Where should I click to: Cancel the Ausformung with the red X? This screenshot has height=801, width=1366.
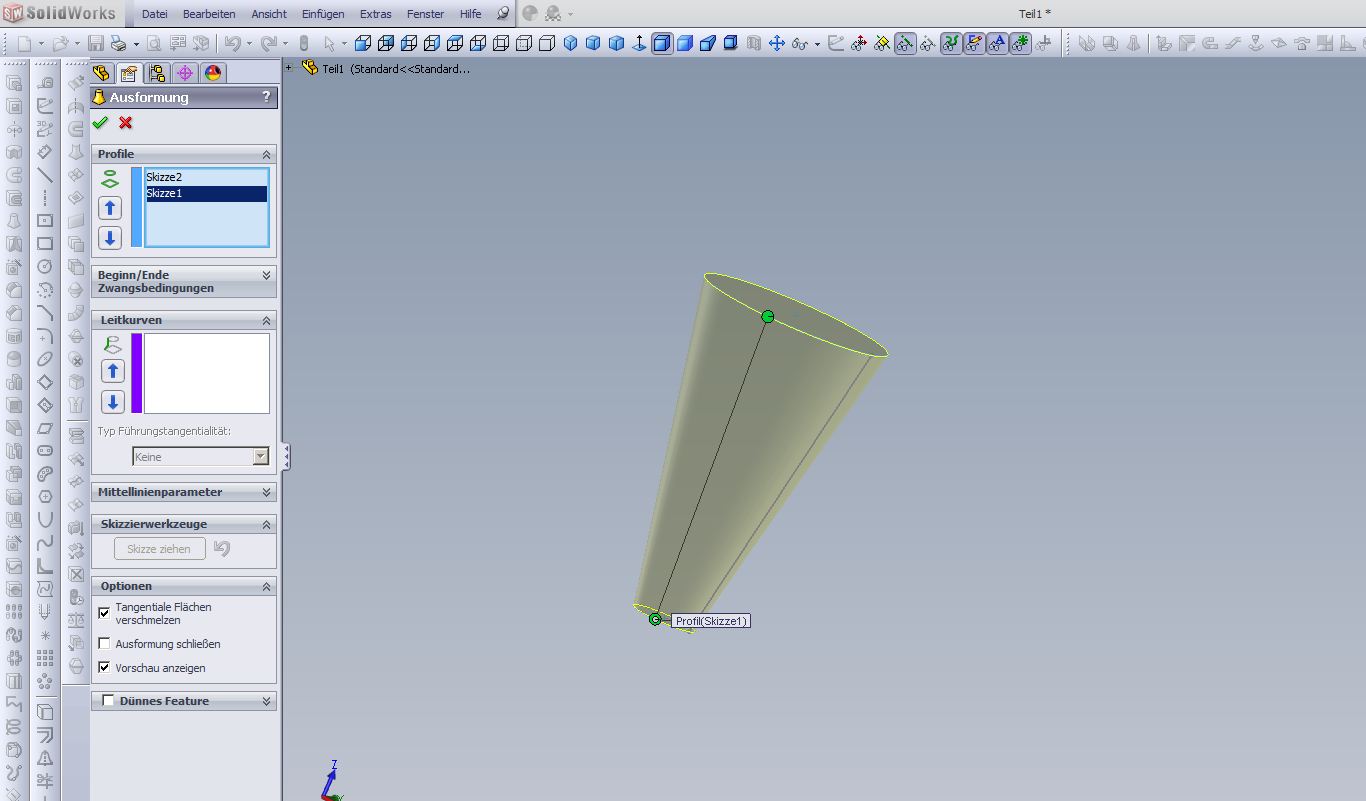click(125, 123)
